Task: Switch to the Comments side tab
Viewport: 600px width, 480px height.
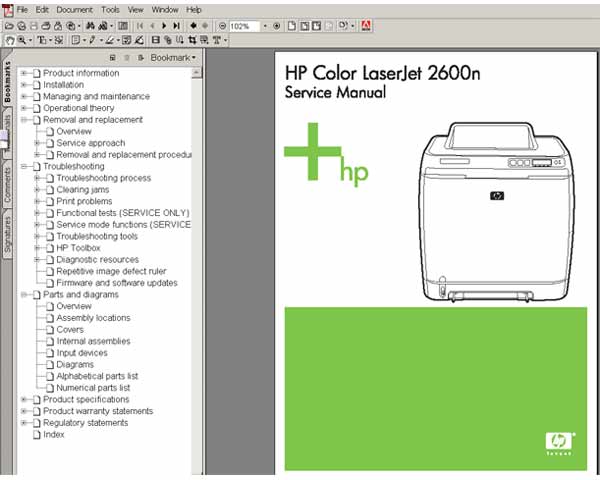Action: 7,185
